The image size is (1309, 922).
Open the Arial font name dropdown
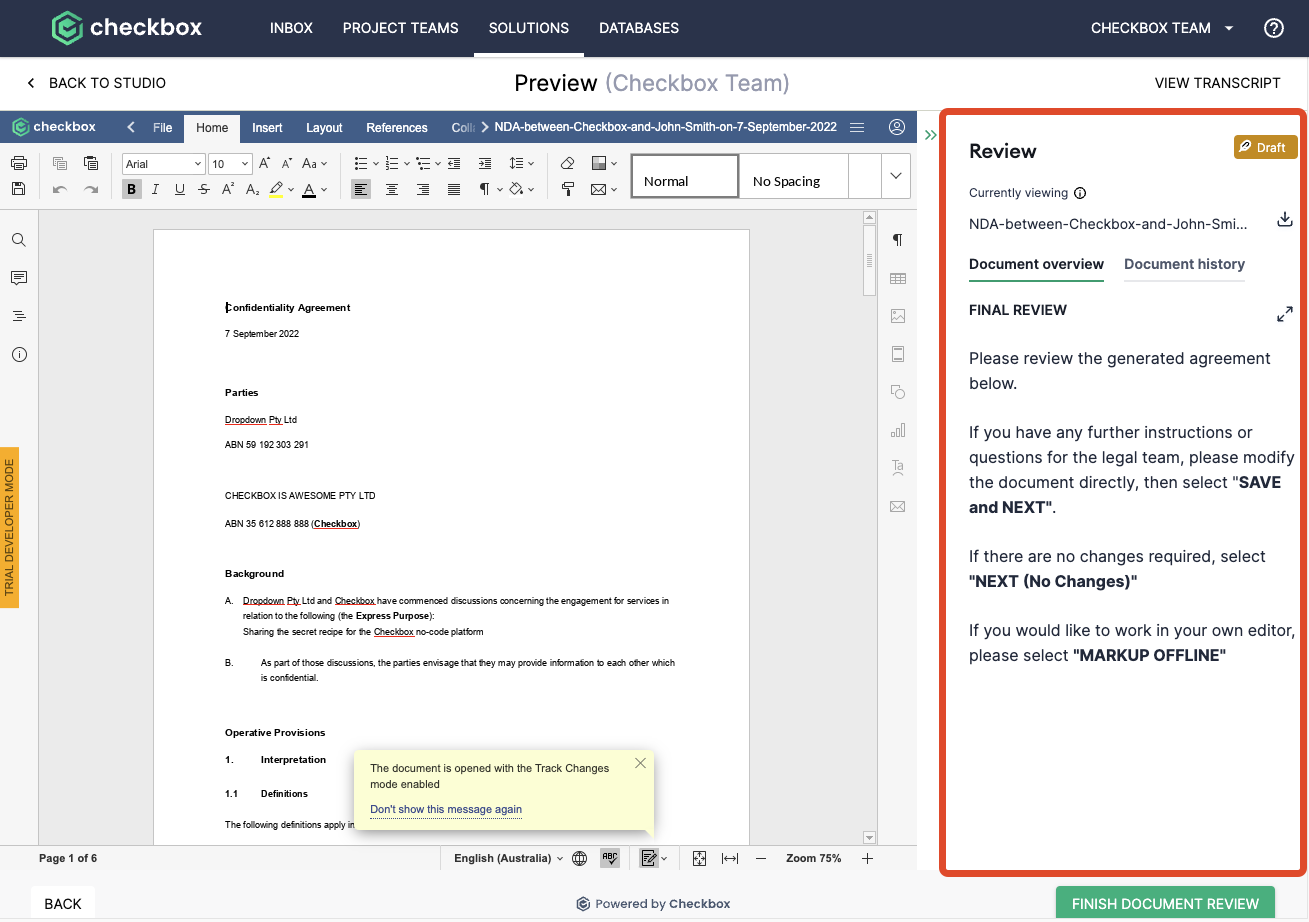pyautogui.click(x=196, y=163)
